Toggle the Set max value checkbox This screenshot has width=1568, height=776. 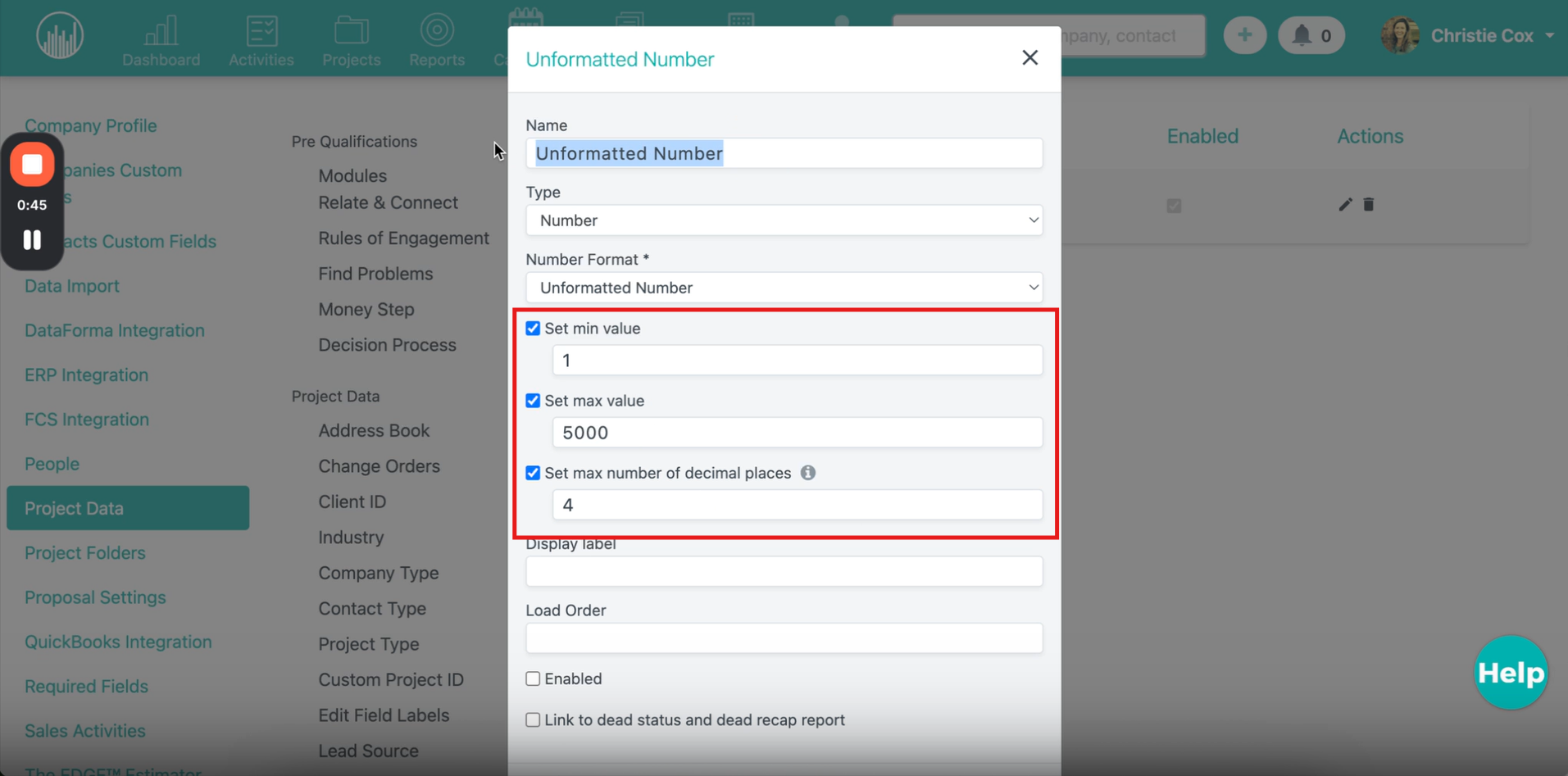(533, 401)
